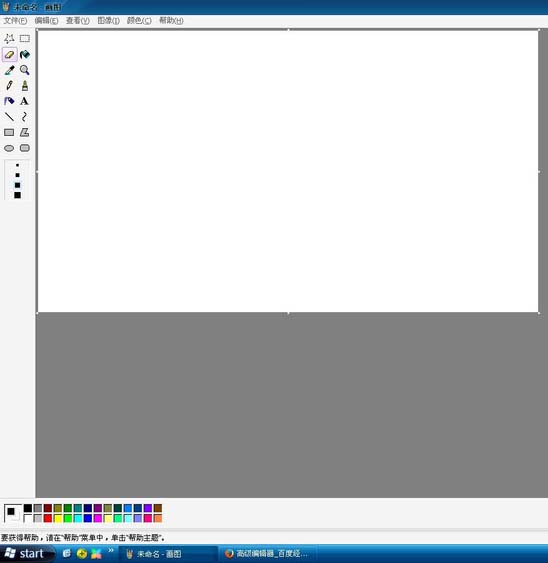Choose the third eraser size option
Image resolution: width=548 pixels, height=563 pixels.
click(17, 185)
